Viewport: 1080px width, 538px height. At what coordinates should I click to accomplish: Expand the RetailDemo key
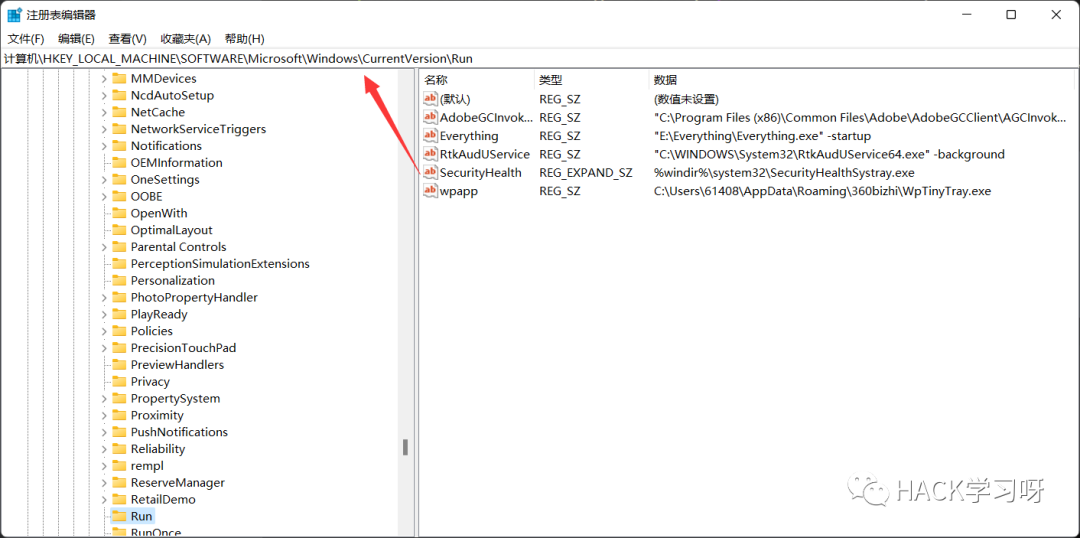104,500
